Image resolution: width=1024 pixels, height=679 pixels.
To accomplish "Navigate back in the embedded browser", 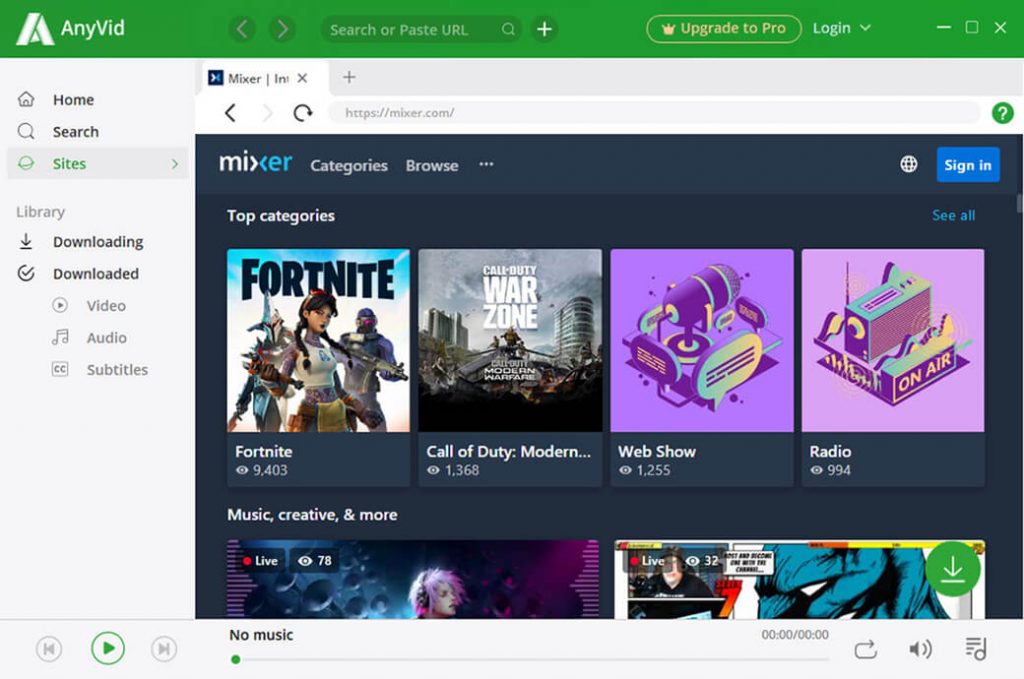I will (x=230, y=113).
